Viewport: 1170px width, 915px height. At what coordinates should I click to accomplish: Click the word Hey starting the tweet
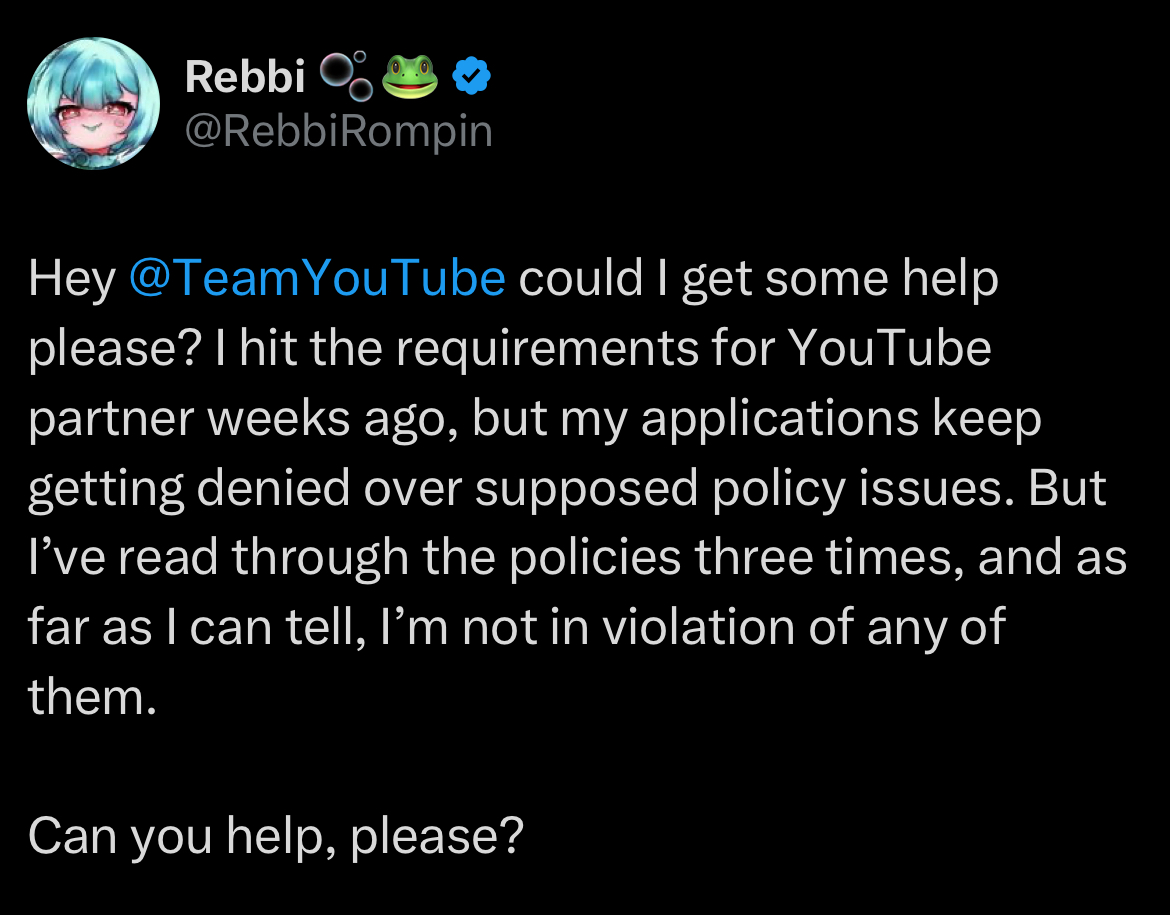pyautogui.click(x=72, y=278)
